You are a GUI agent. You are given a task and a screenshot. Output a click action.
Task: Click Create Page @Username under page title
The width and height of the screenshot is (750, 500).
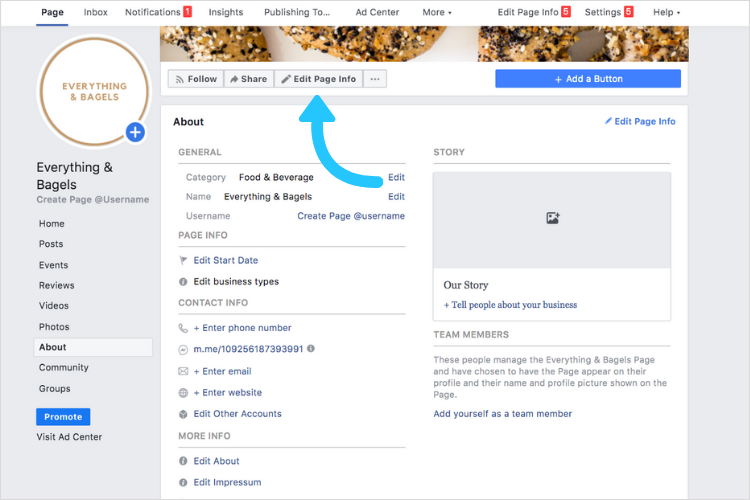(93, 200)
